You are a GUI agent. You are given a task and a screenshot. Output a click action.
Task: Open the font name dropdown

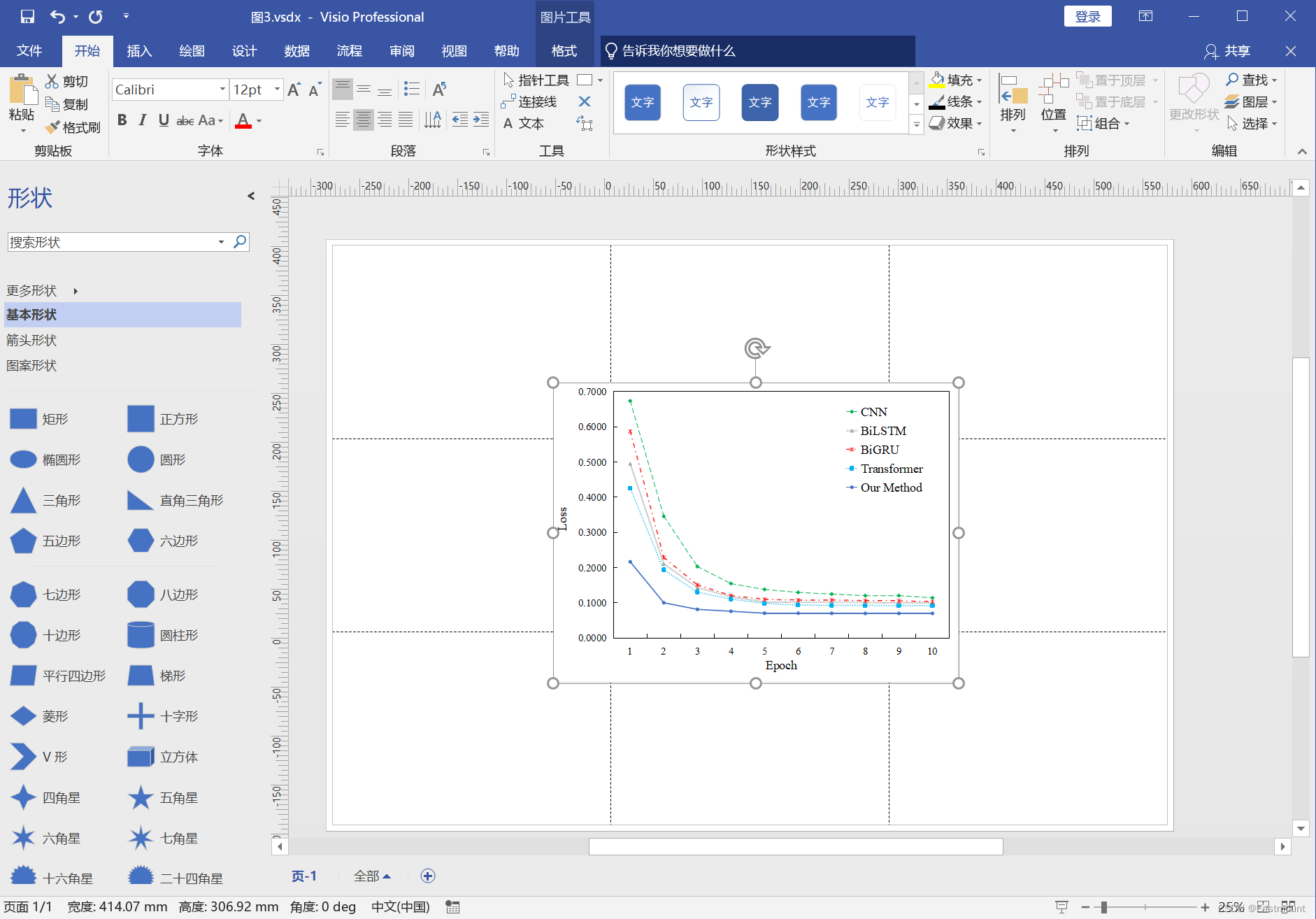222,90
